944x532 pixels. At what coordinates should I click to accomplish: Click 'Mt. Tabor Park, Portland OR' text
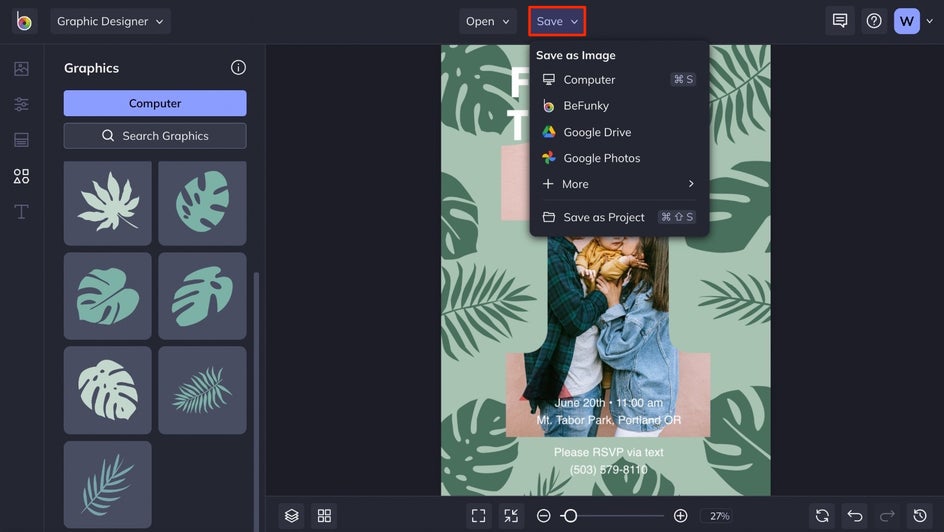point(609,420)
